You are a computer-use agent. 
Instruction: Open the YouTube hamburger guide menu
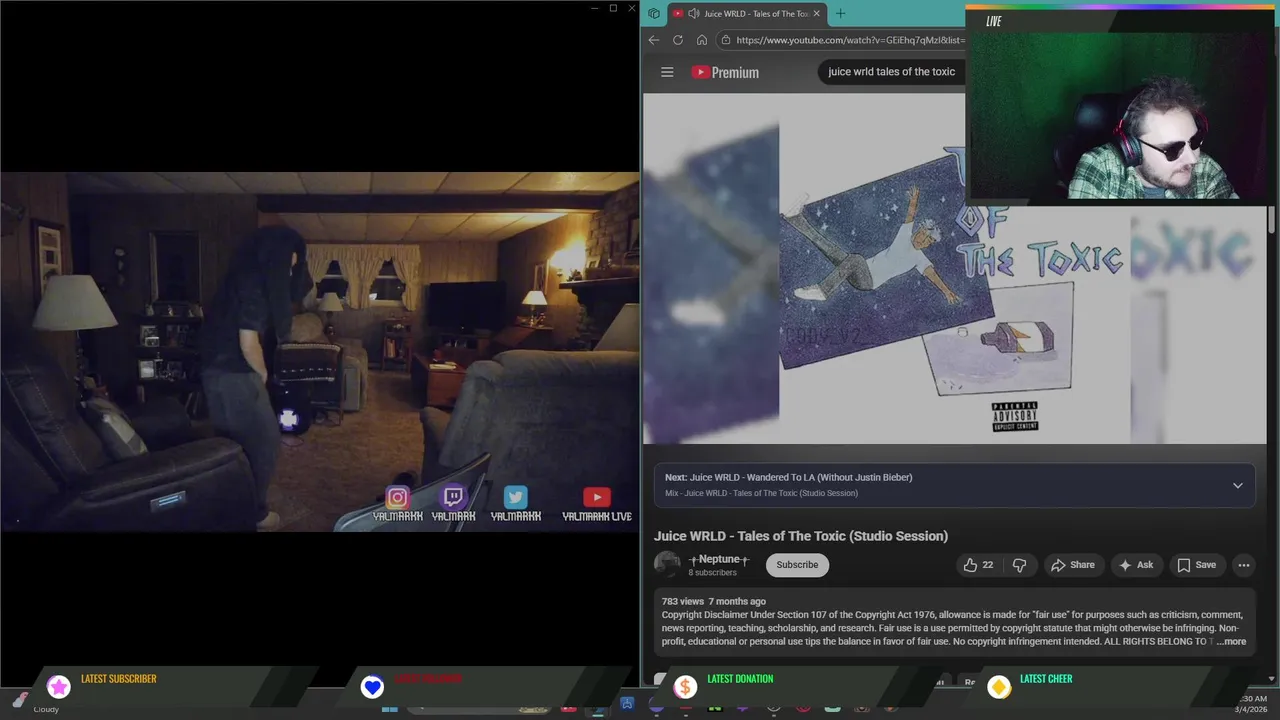click(667, 72)
